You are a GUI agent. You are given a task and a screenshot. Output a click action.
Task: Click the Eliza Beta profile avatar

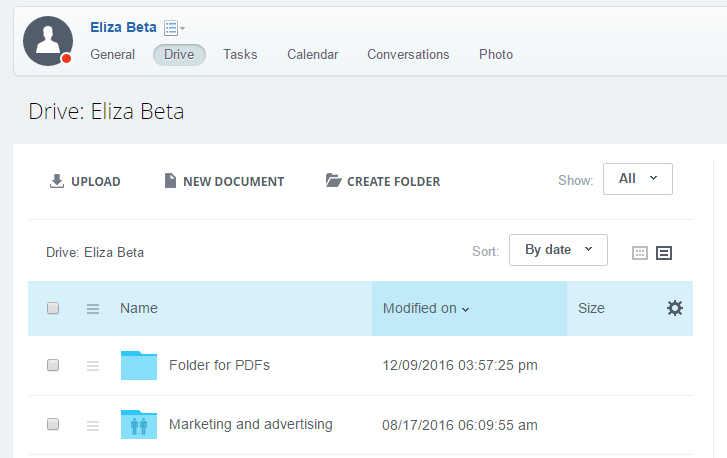point(48,41)
